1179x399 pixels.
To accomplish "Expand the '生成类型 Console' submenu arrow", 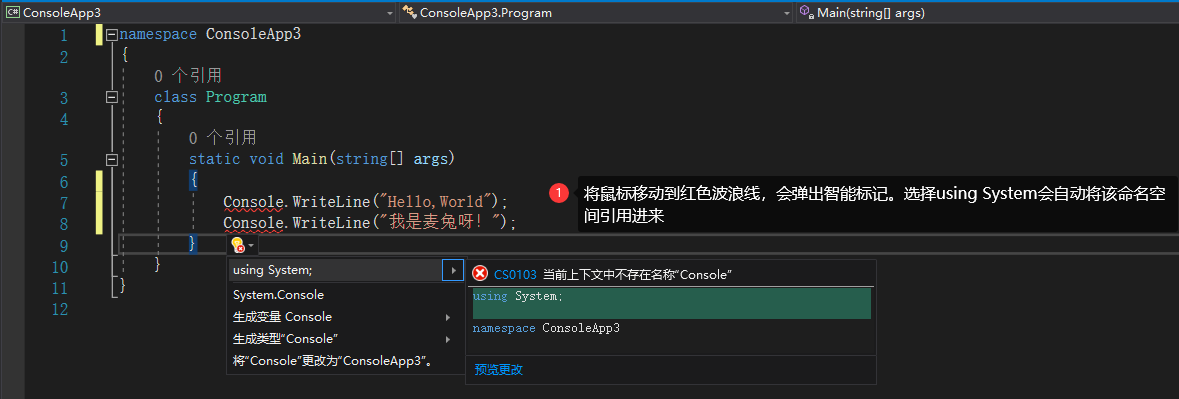I will tap(448, 339).
